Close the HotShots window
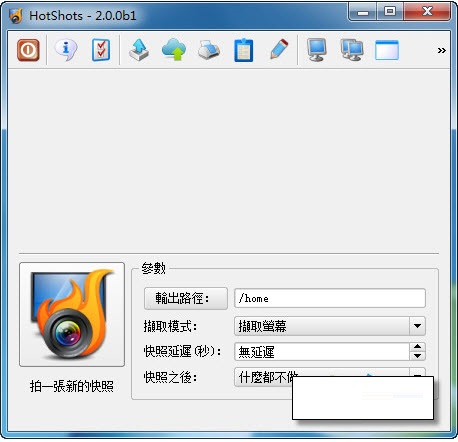The width and height of the screenshot is (458, 442). [427, 12]
